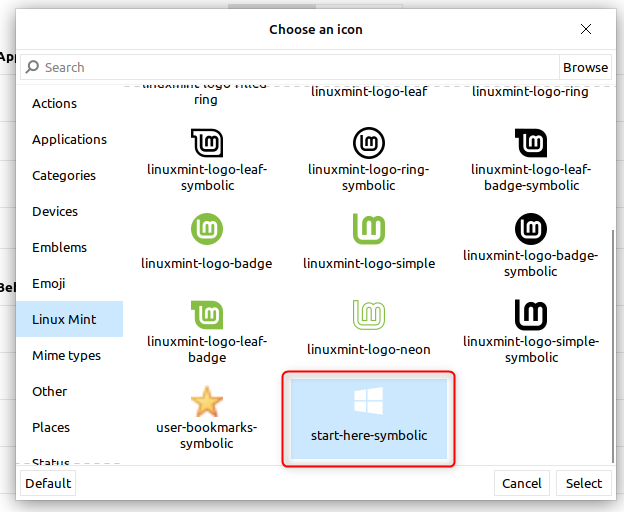Screen dimensions: 624x512
Task: Select the green linuxmint-logo-badge icon
Action: point(207,231)
